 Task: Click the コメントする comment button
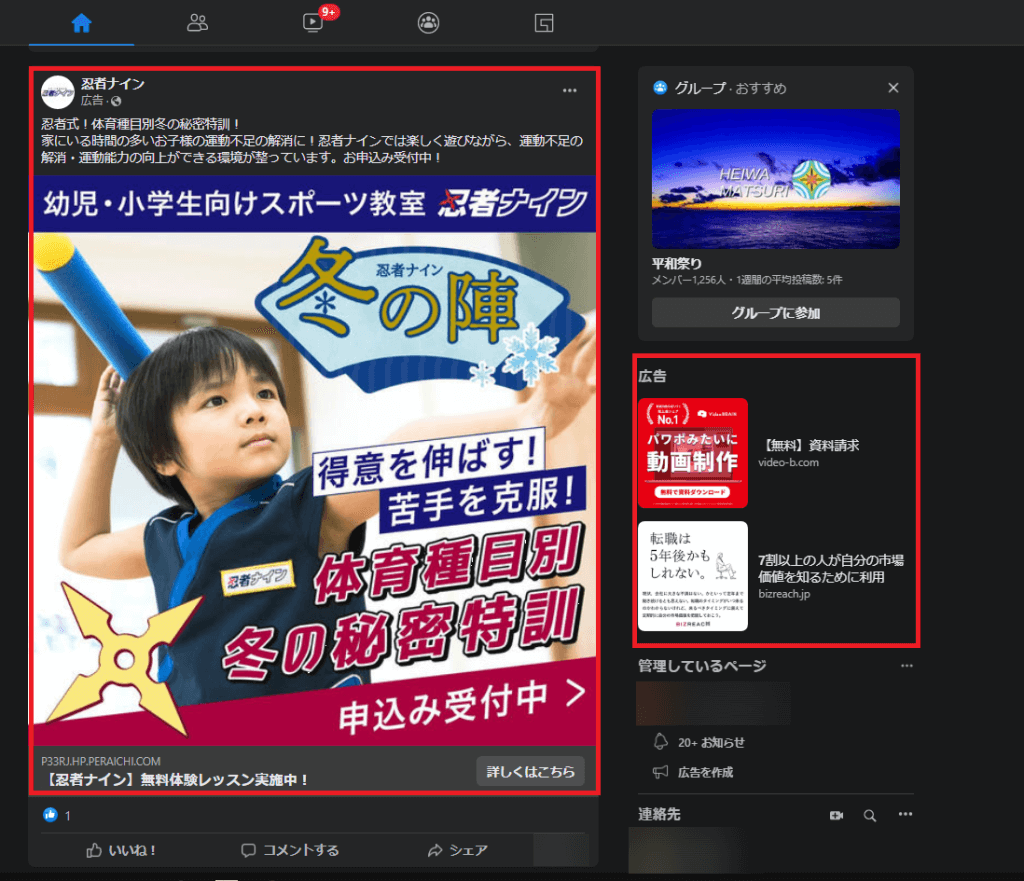pos(290,850)
